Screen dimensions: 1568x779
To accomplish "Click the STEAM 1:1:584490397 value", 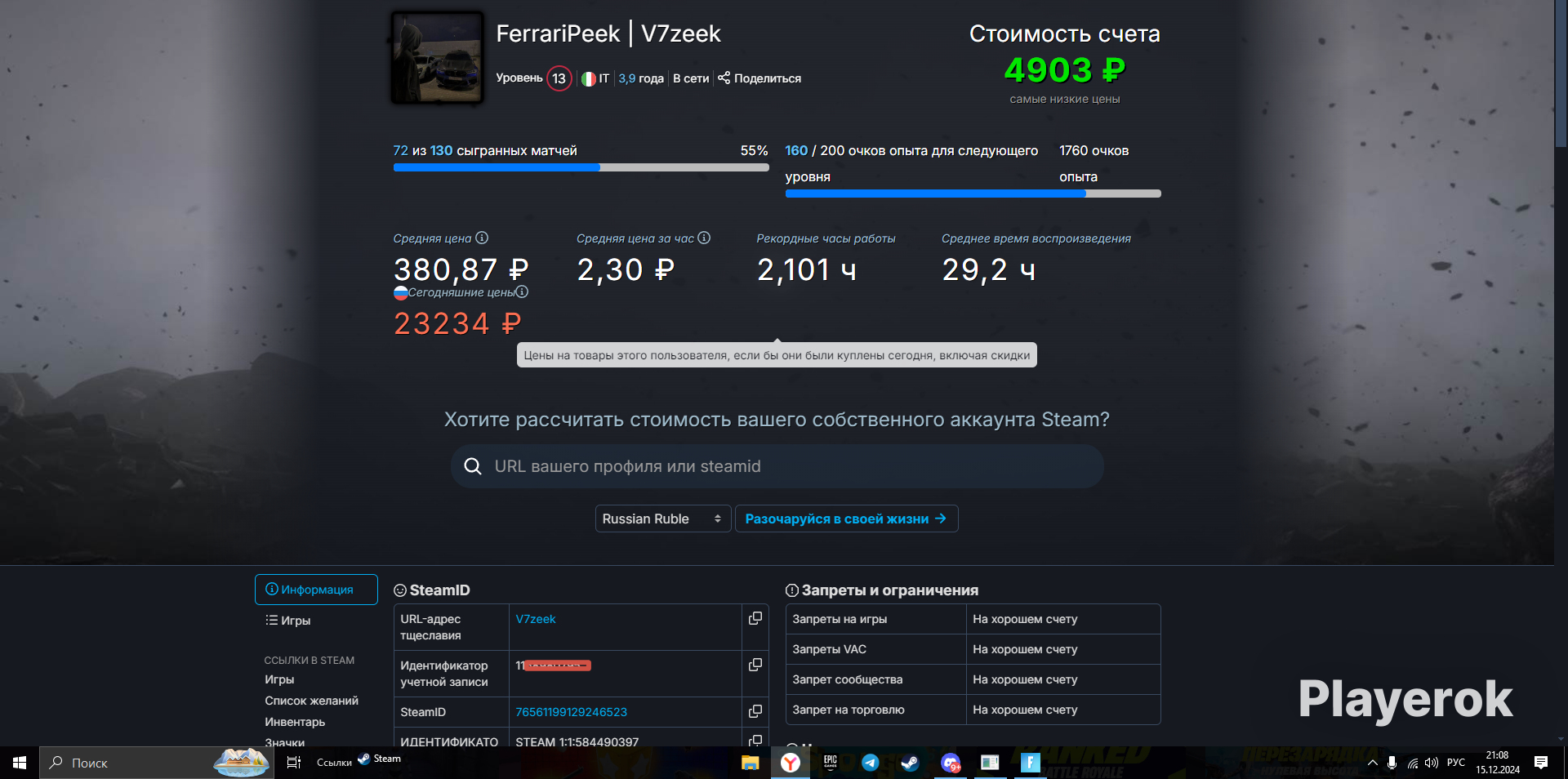I will pyautogui.click(x=577, y=741).
